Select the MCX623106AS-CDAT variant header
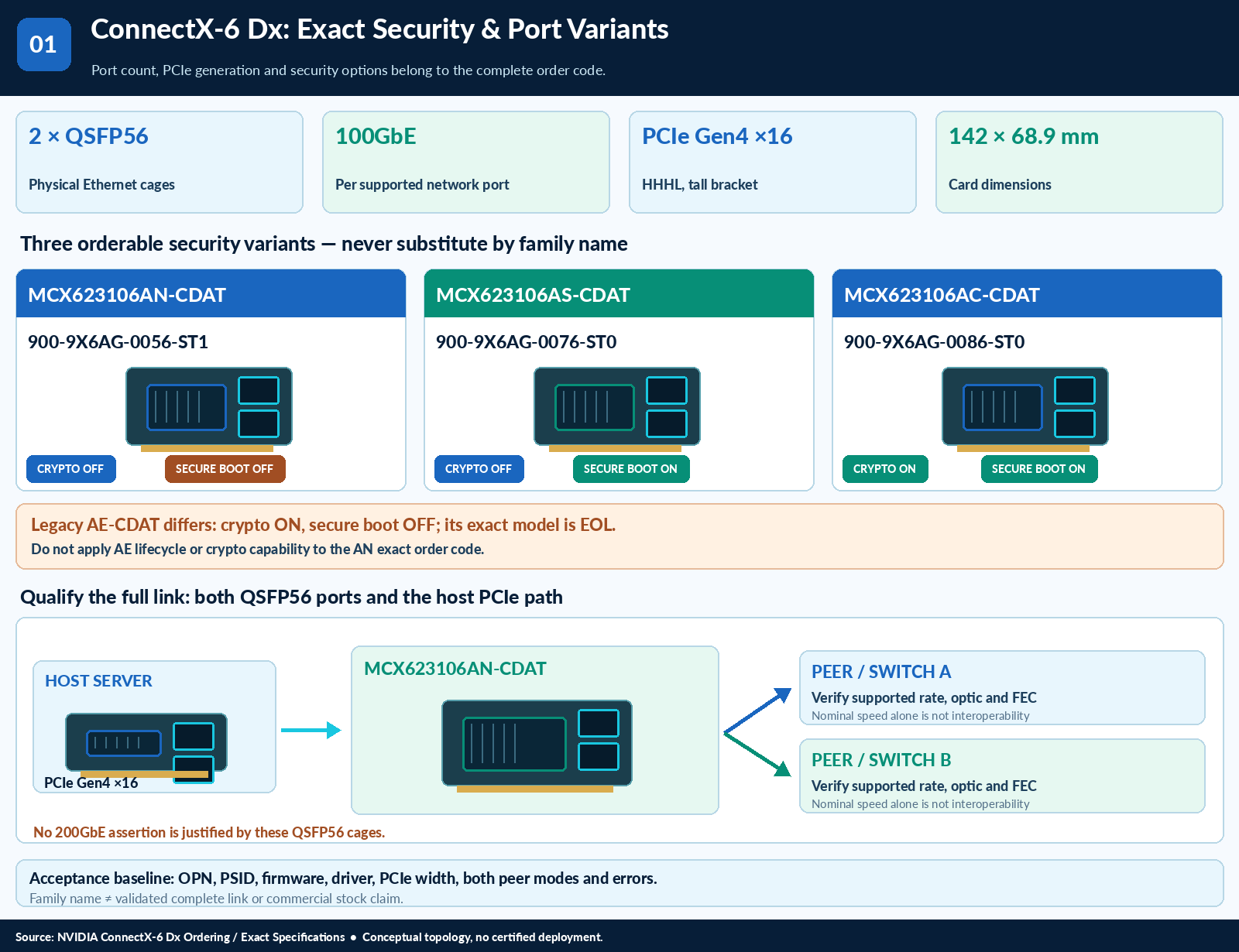This screenshot has height=952, width=1239. (x=619, y=294)
